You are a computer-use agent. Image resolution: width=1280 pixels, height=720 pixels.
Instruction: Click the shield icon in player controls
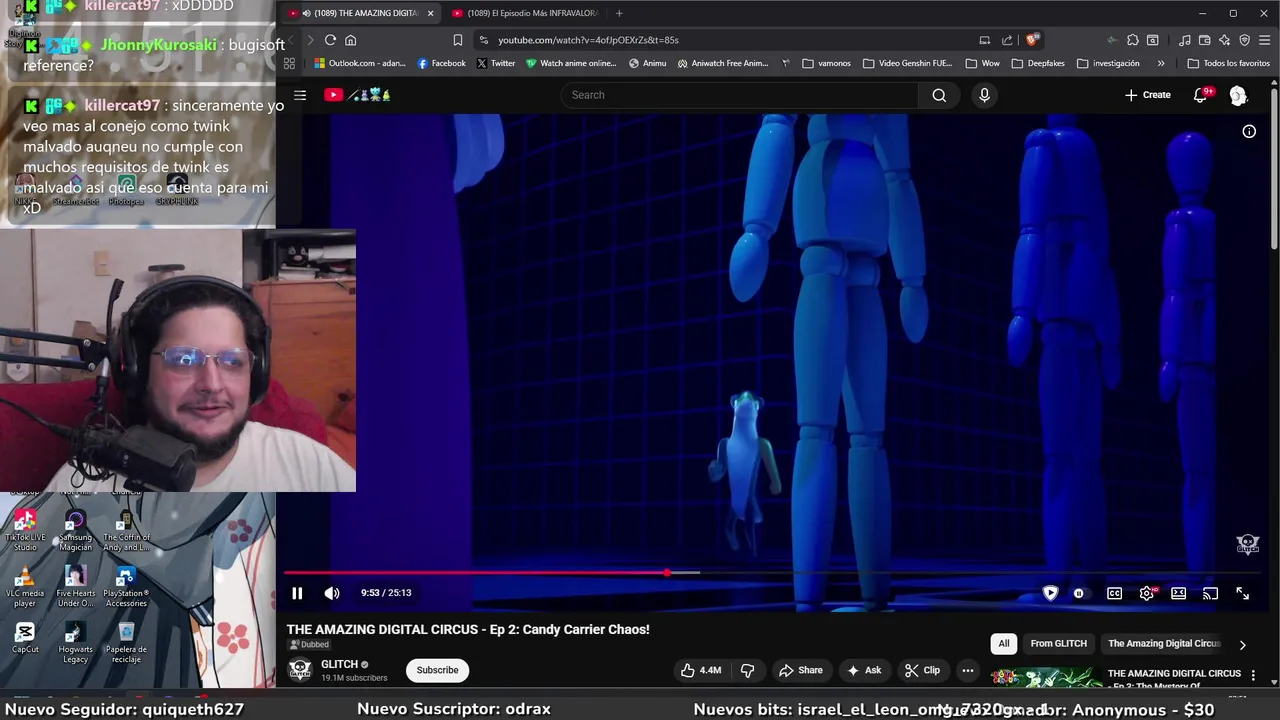tap(1050, 593)
